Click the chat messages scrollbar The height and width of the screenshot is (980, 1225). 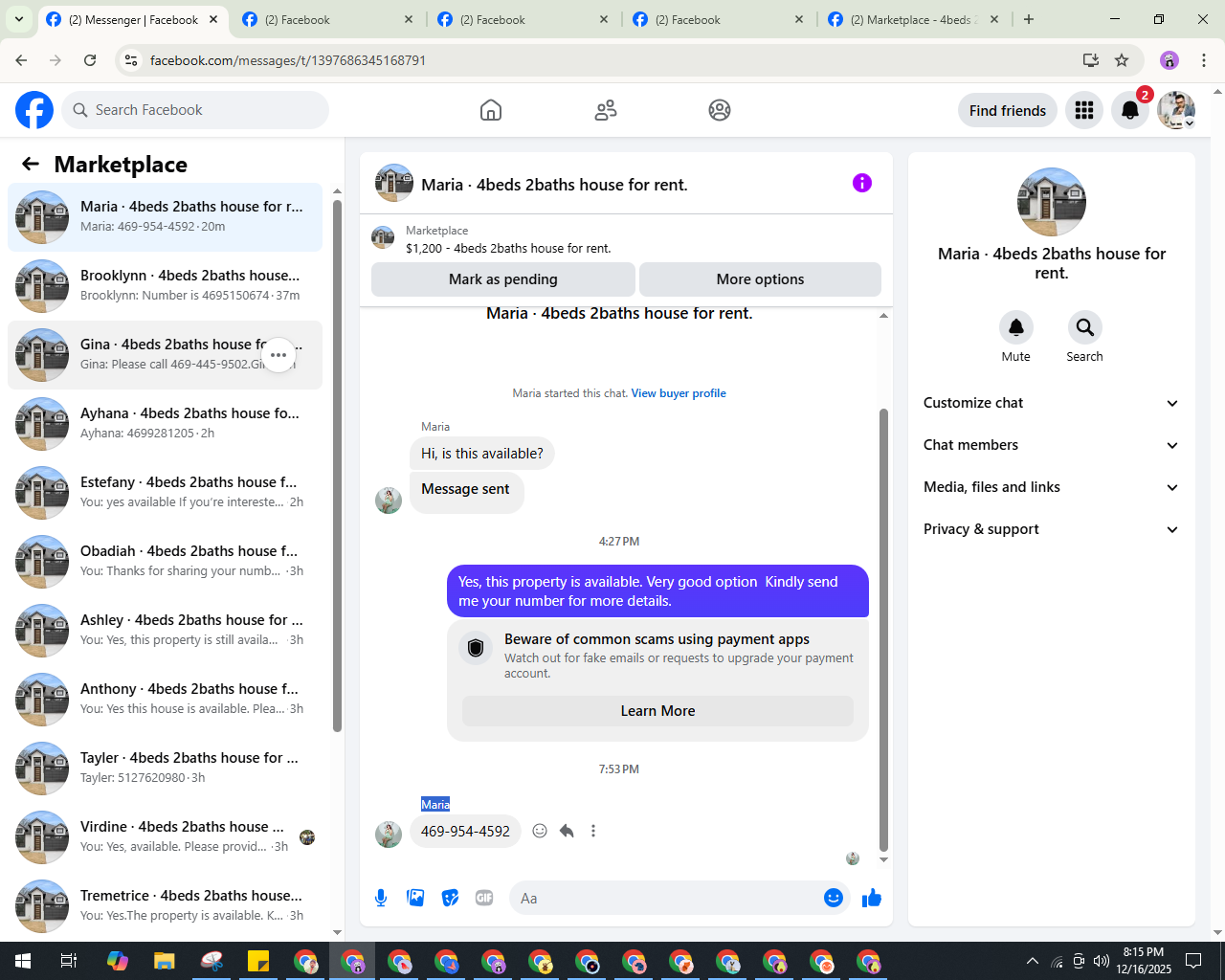point(883,630)
